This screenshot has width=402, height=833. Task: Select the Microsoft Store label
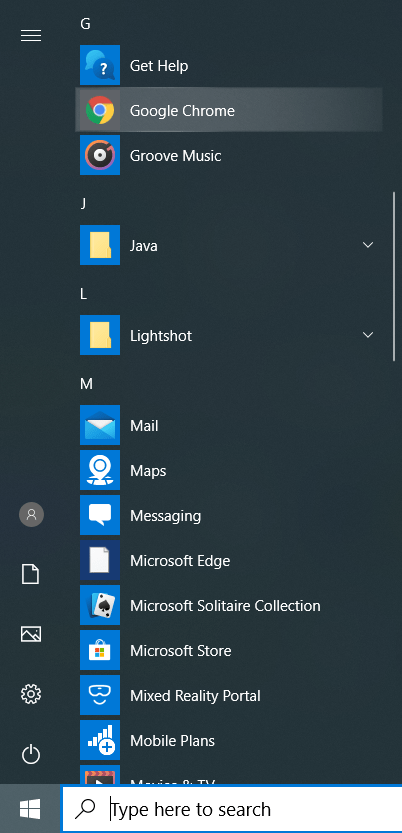[181, 651]
